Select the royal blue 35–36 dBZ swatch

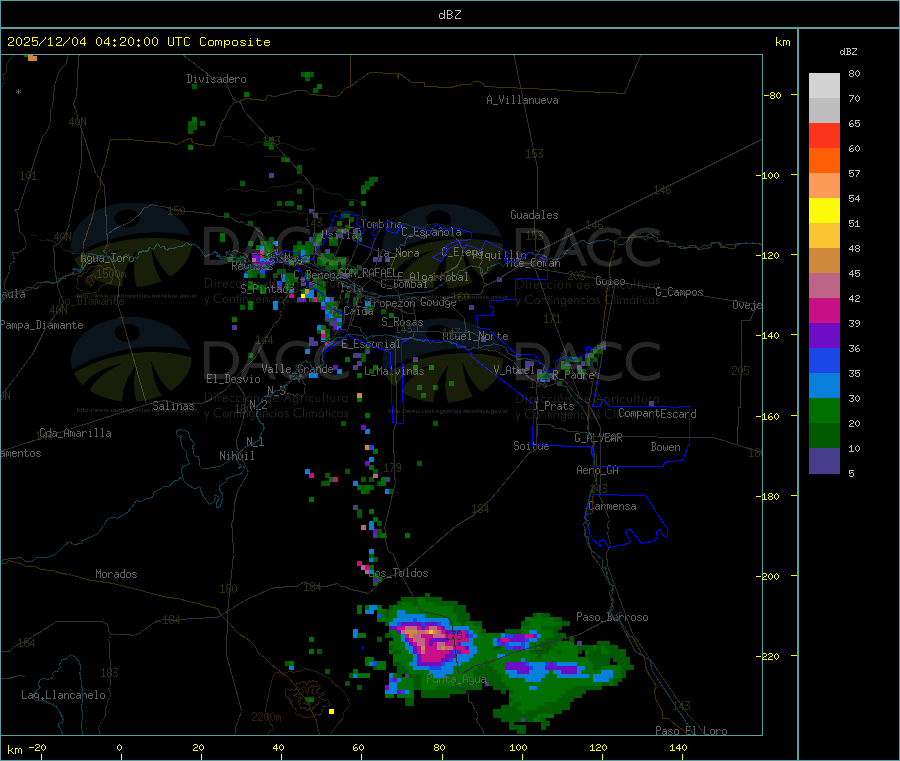[824, 360]
